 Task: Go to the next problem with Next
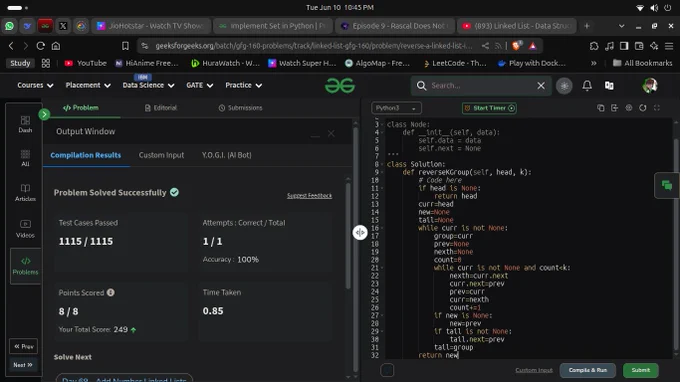[x=23, y=365]
